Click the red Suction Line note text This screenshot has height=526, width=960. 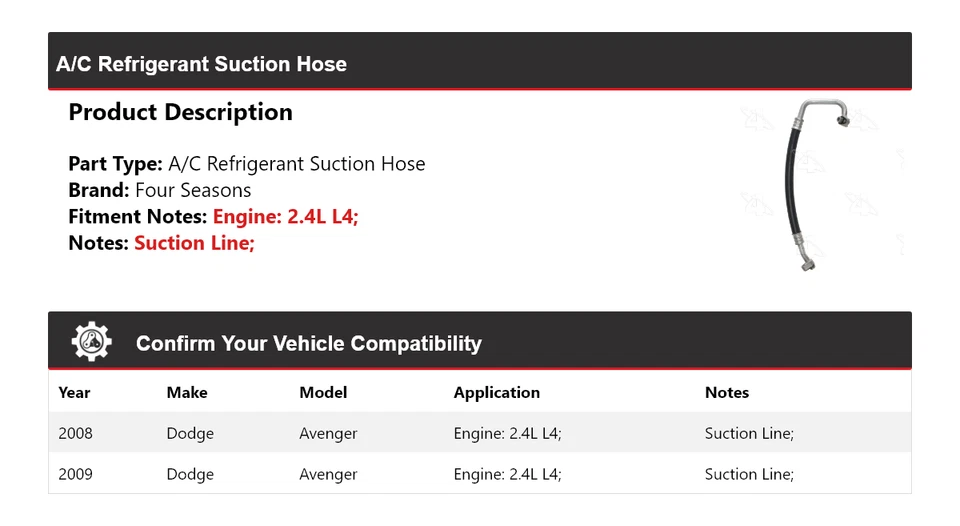(x=194, y=242)
